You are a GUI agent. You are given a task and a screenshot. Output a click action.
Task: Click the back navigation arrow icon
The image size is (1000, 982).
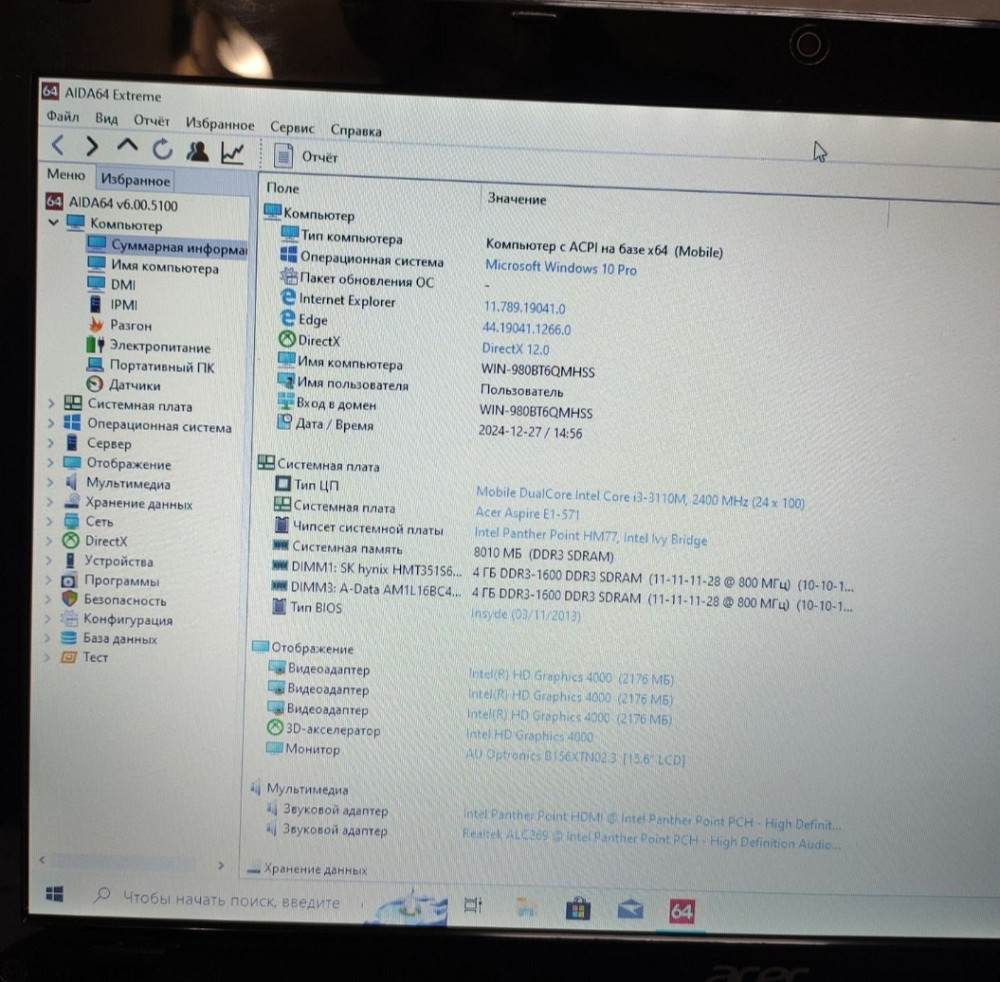pyautogui.click(x=57, y=145)
